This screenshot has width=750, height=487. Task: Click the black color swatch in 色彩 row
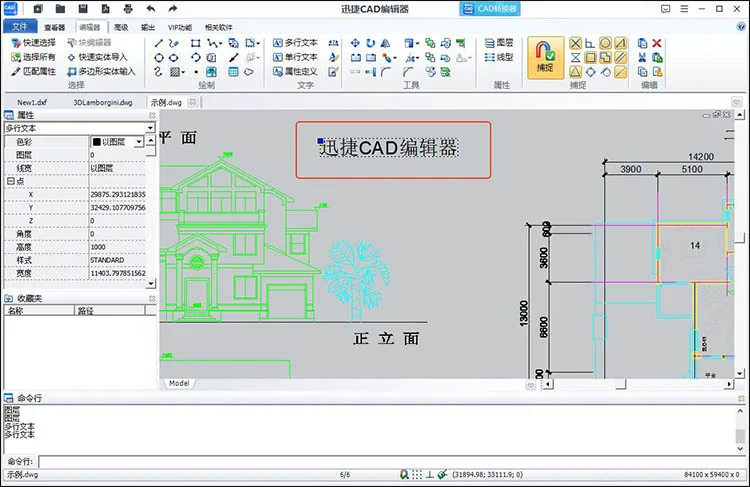click(96, 142)
